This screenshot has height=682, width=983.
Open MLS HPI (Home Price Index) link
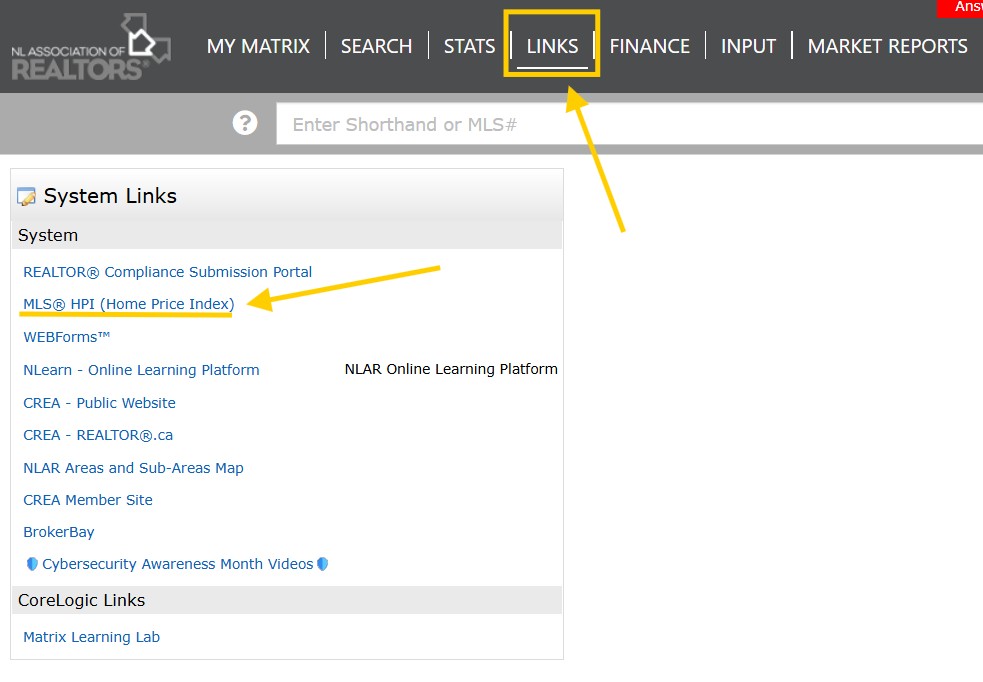[x=129, y=304]
